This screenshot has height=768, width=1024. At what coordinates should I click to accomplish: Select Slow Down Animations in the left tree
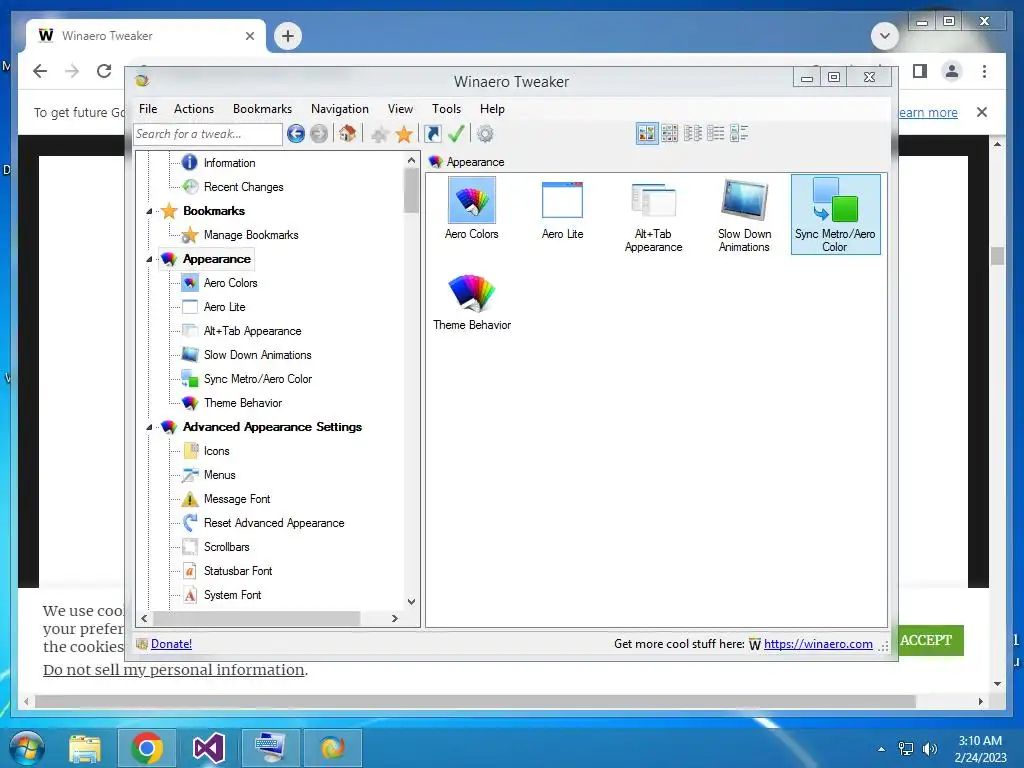(257, 355)
